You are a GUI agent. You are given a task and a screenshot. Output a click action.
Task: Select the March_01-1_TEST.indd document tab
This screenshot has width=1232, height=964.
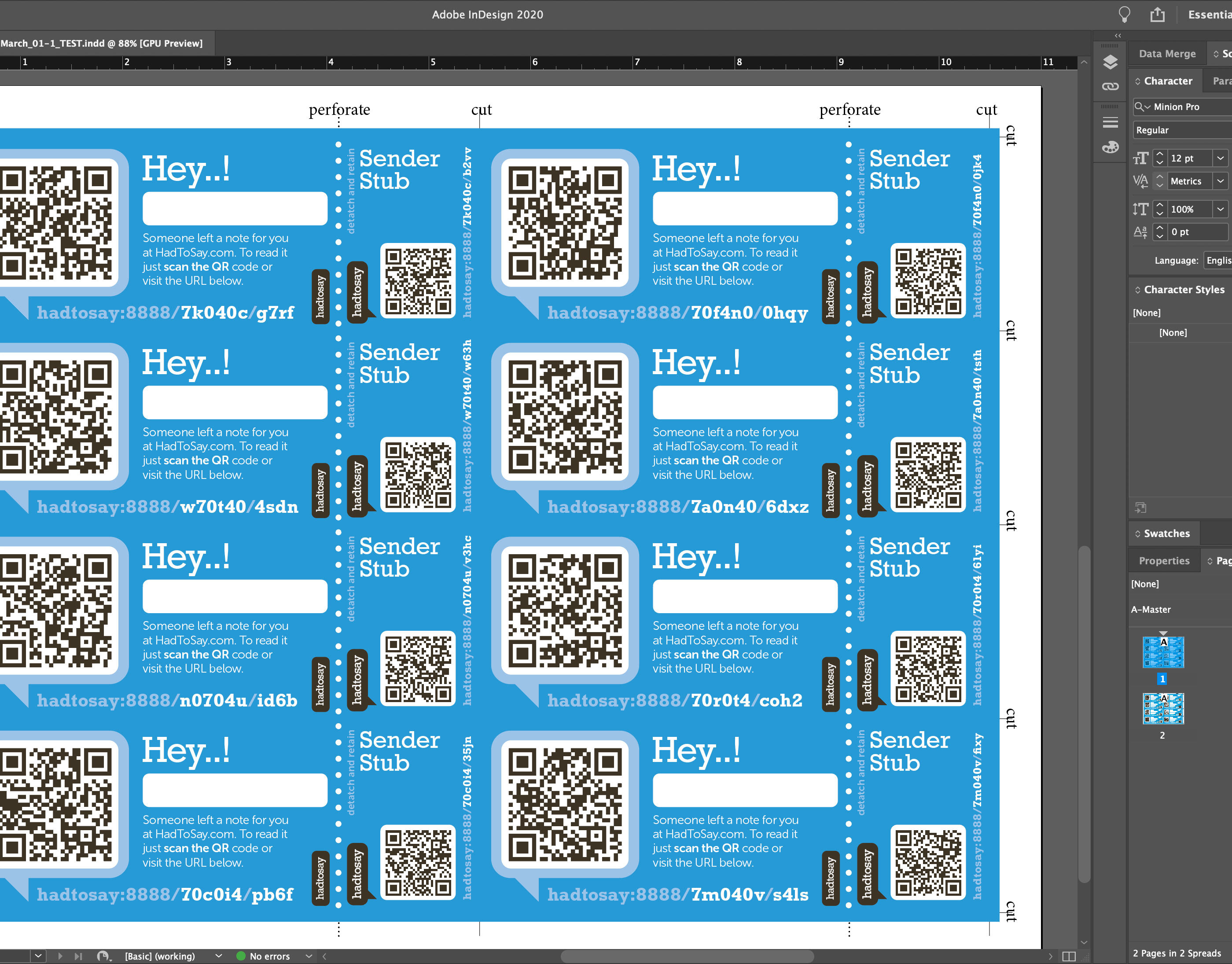point(102,43)
